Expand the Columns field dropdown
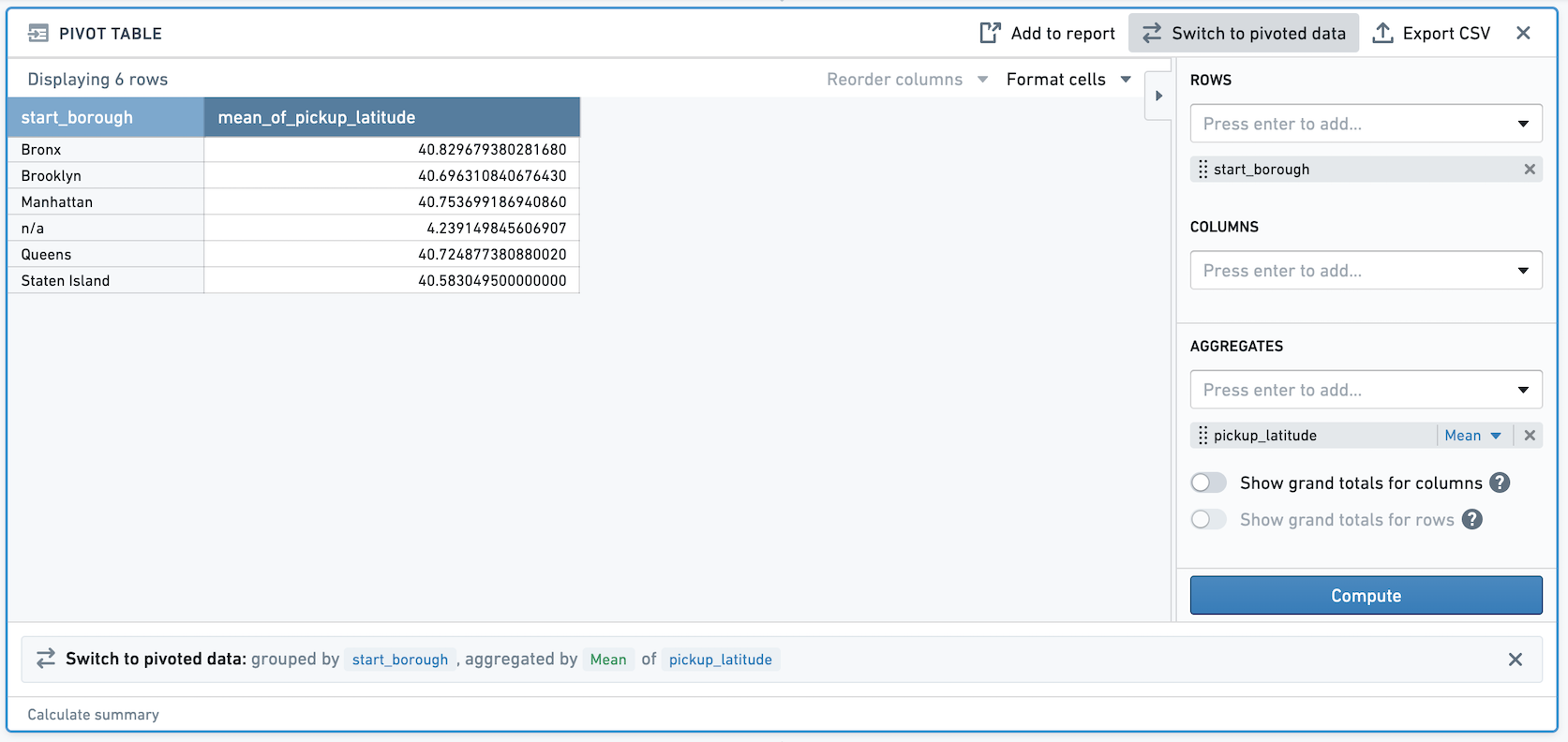 1523,271
